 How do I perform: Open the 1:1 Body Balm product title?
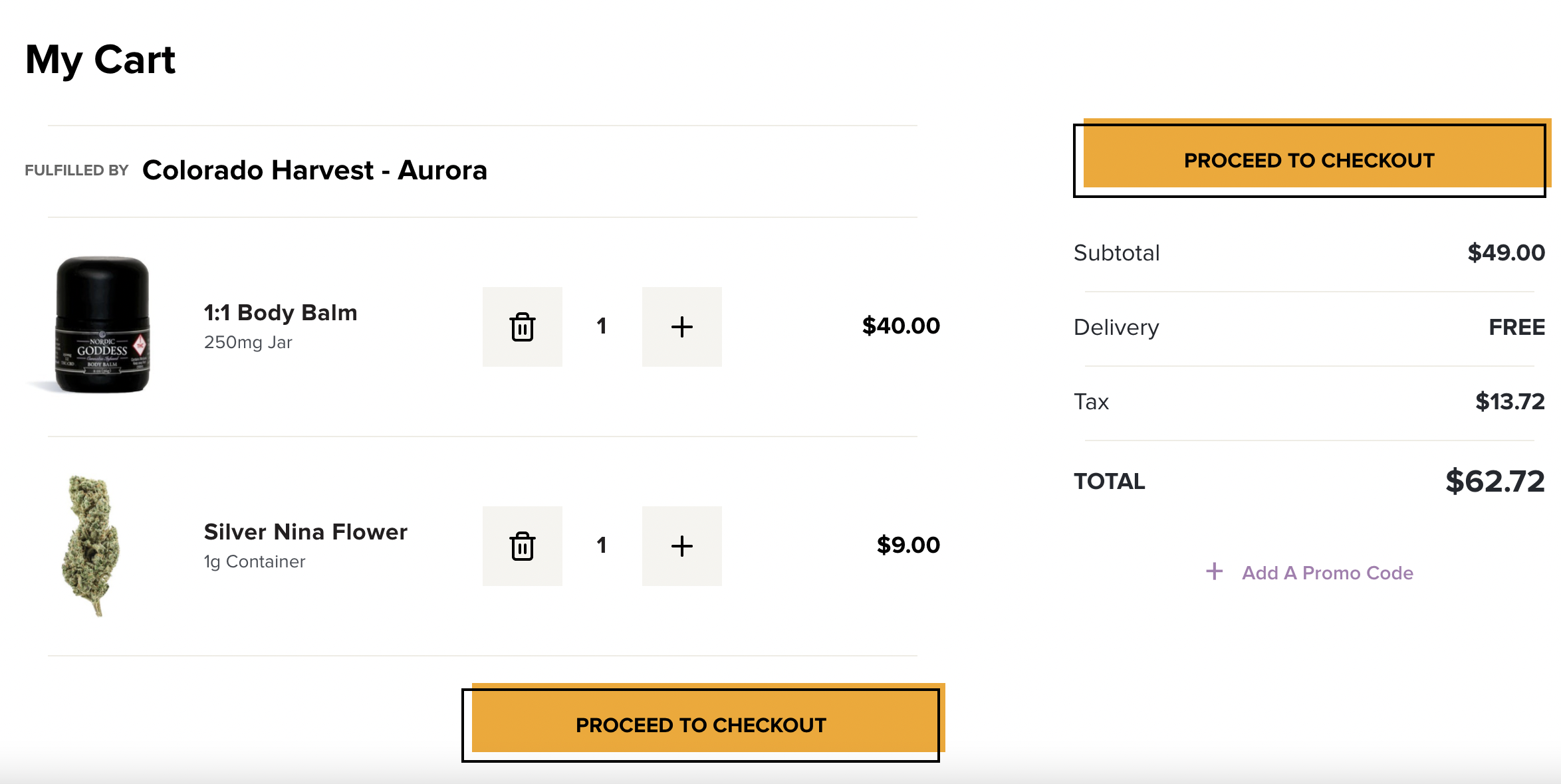click(281, 312)
